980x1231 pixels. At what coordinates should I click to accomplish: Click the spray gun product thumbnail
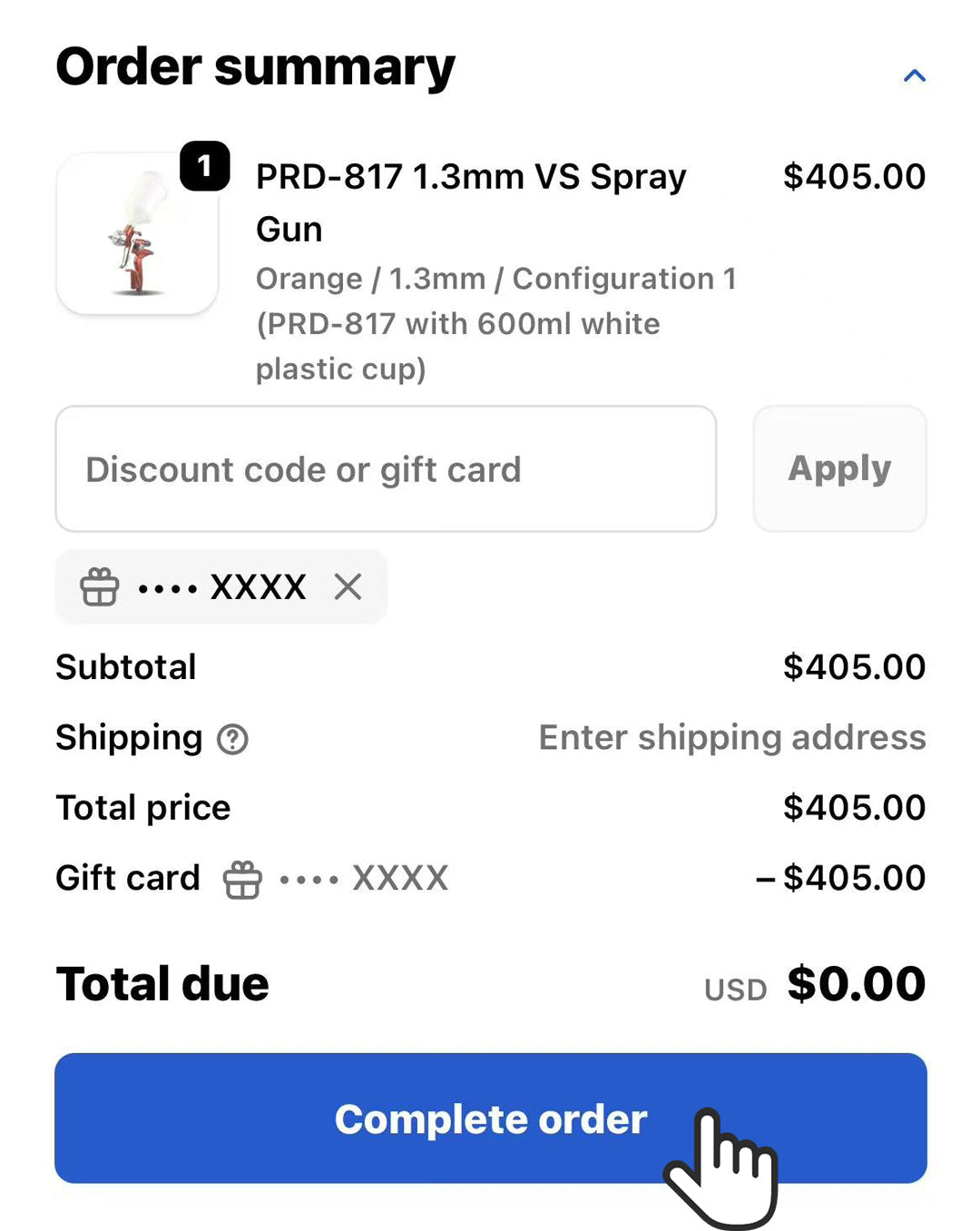pyautogui.click(x=137, y=234)
